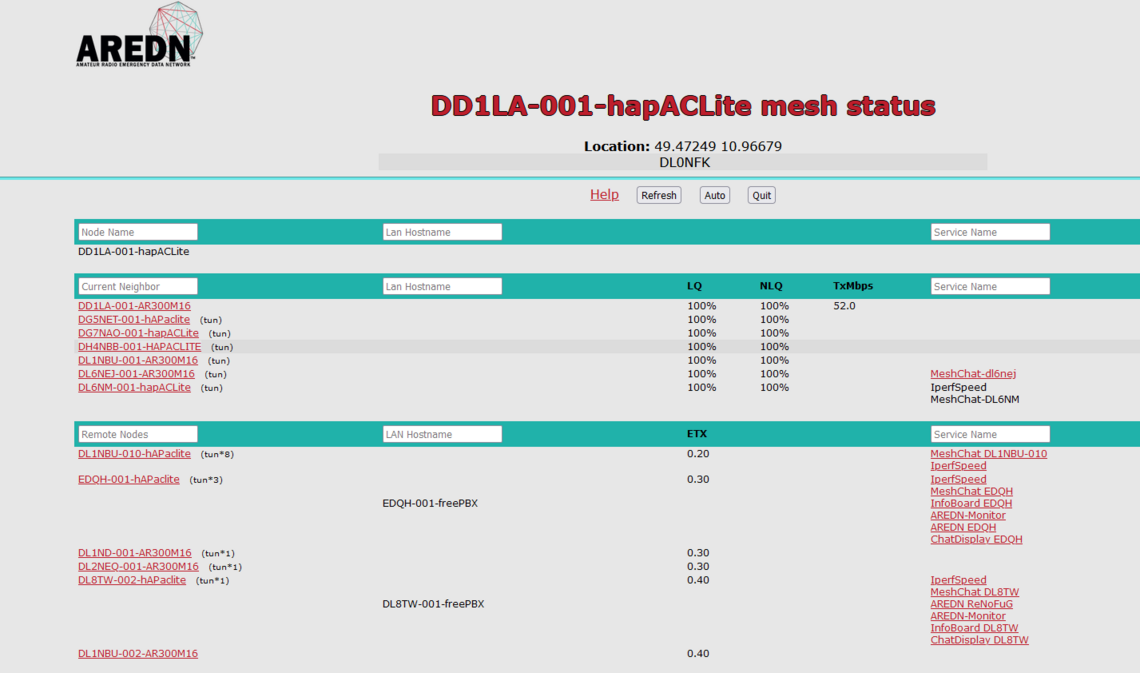Screen dimensions: 1140x673
Task: Focus the Service Name field in Remote Nodes row
Action: click(990, 434)
